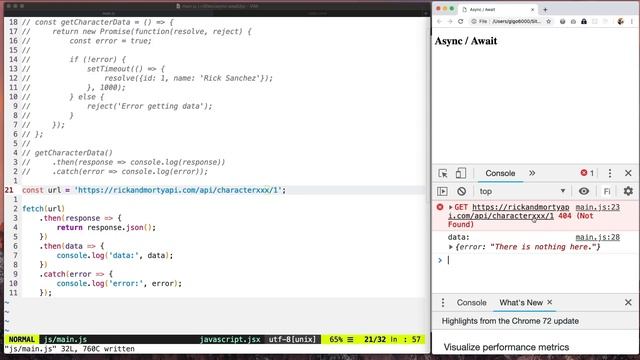Close the What's New tab
Image resolution: width=640 pixels, height=360 pixels.
tap(549, 302)
